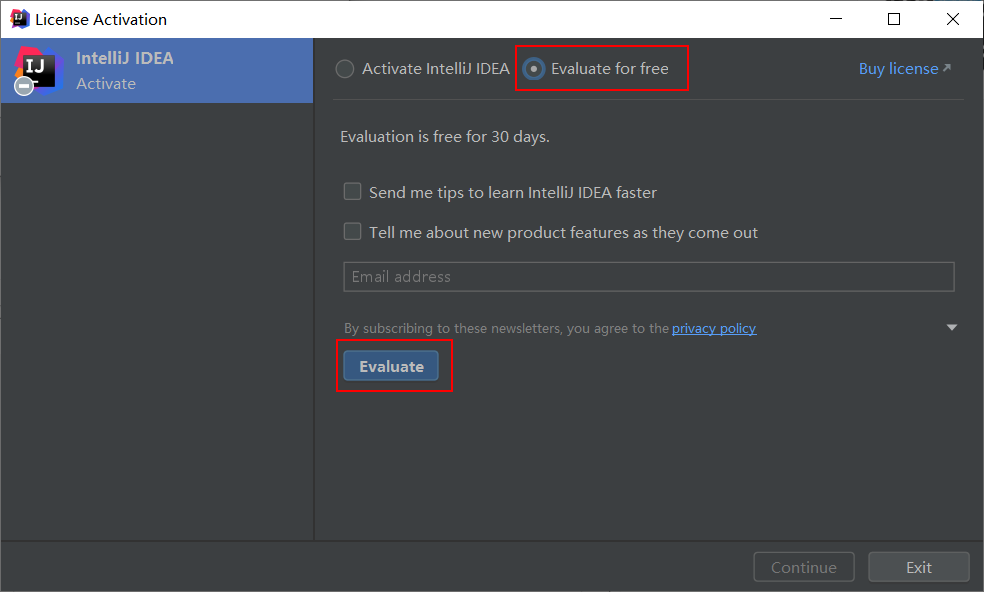Open the Buy license link
Image resolution: width=984 pixels, height=592 pixels.
(x=898, y=68)
